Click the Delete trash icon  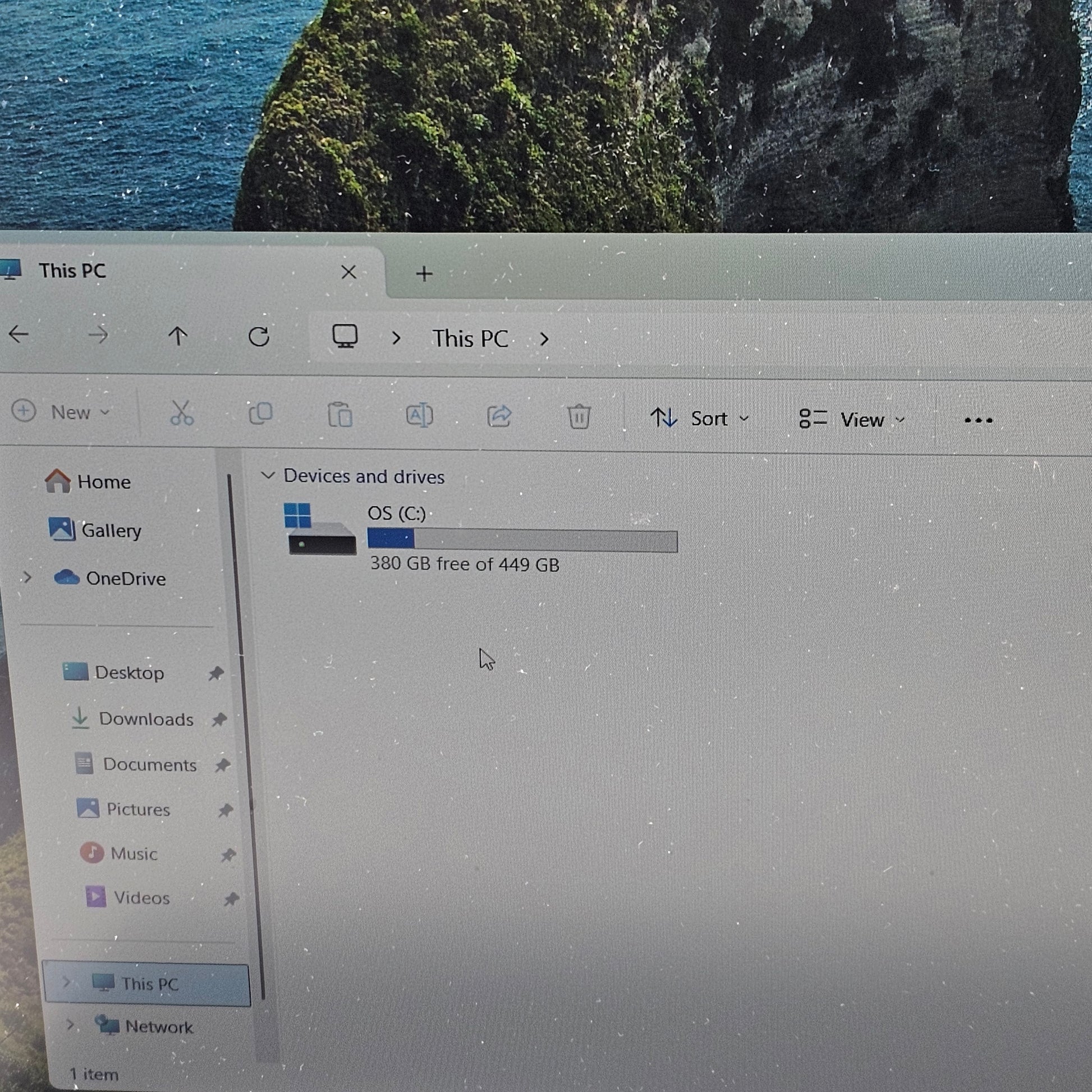(579, 417)
